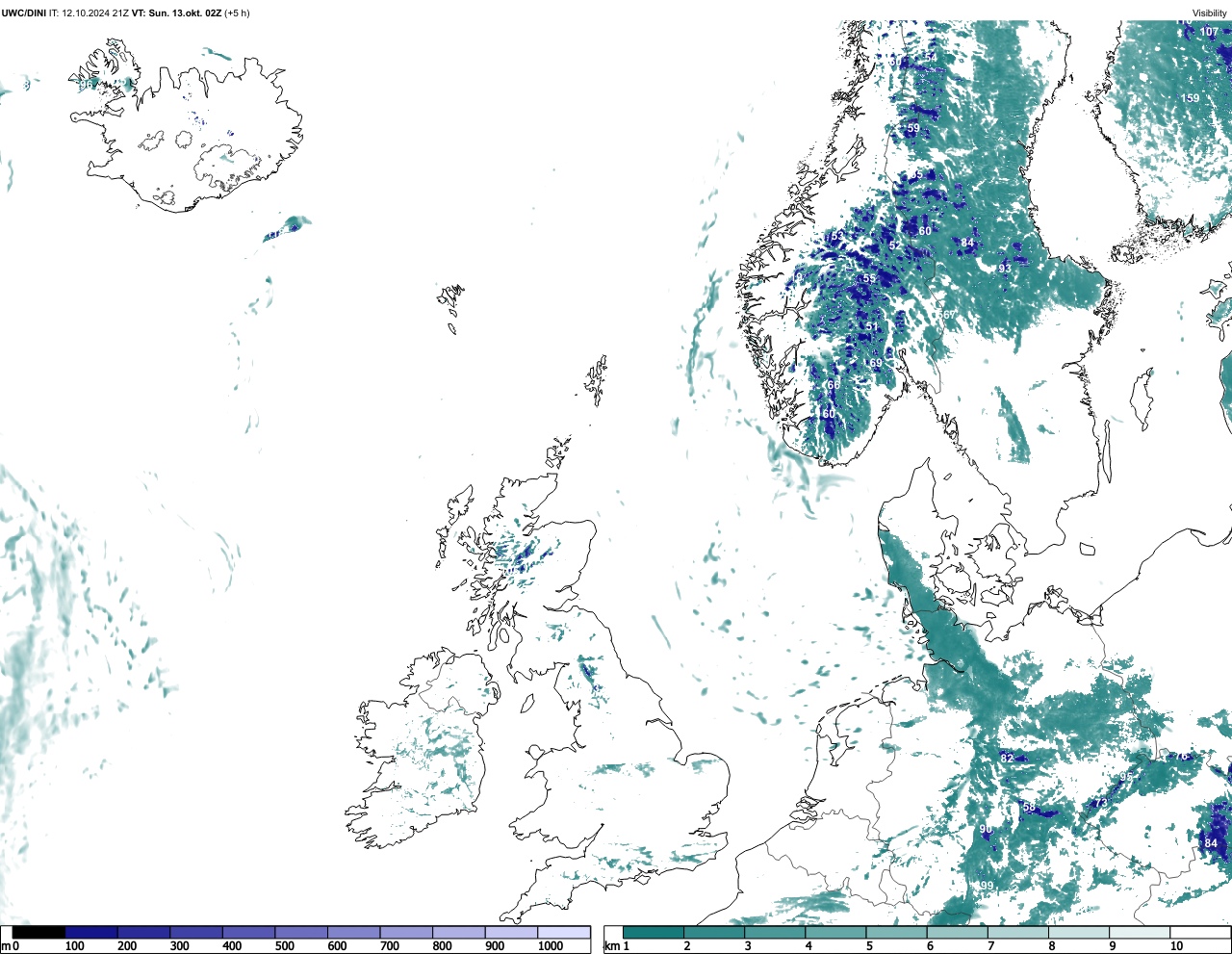Click the 1–2 km teal legend swatch

coord(654,932)
